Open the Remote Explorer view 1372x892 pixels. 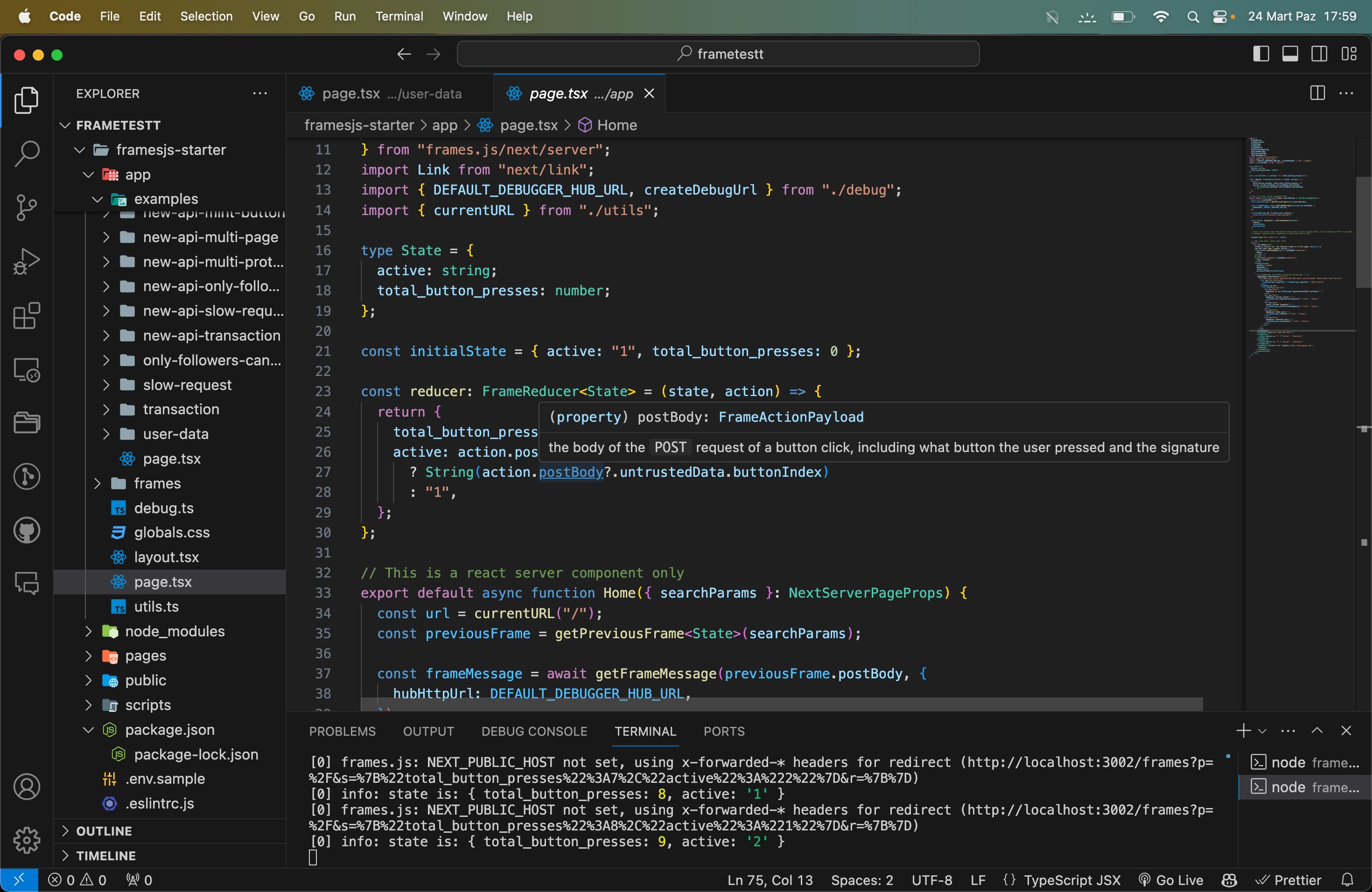[27, 369]
